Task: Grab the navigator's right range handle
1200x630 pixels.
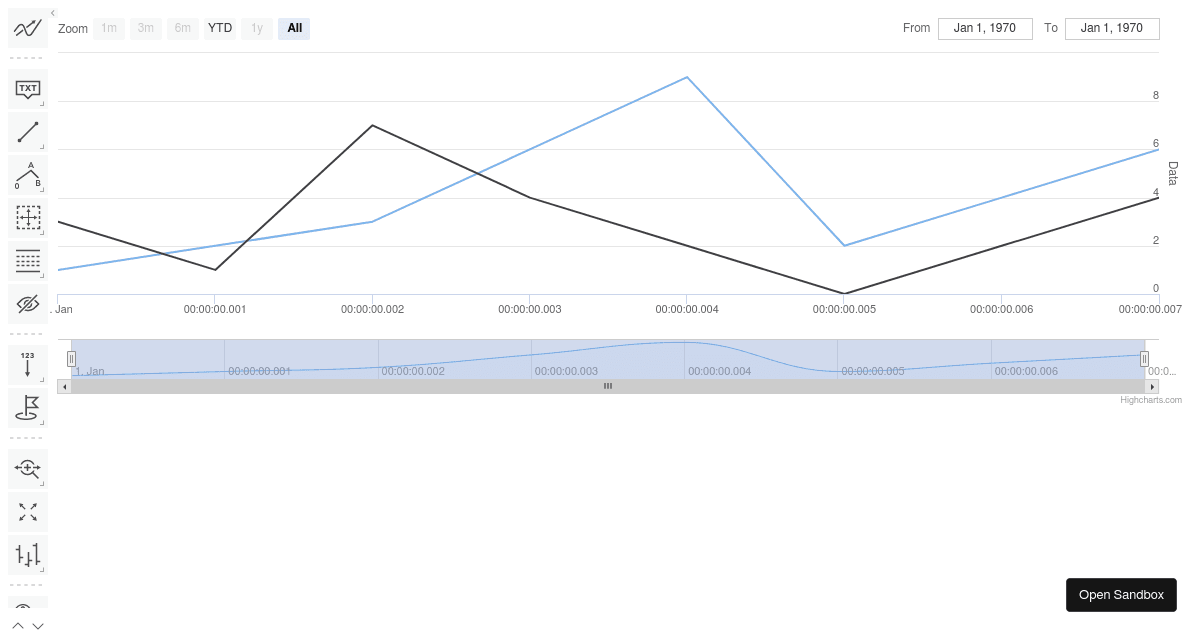Action: coord(1145,359)
